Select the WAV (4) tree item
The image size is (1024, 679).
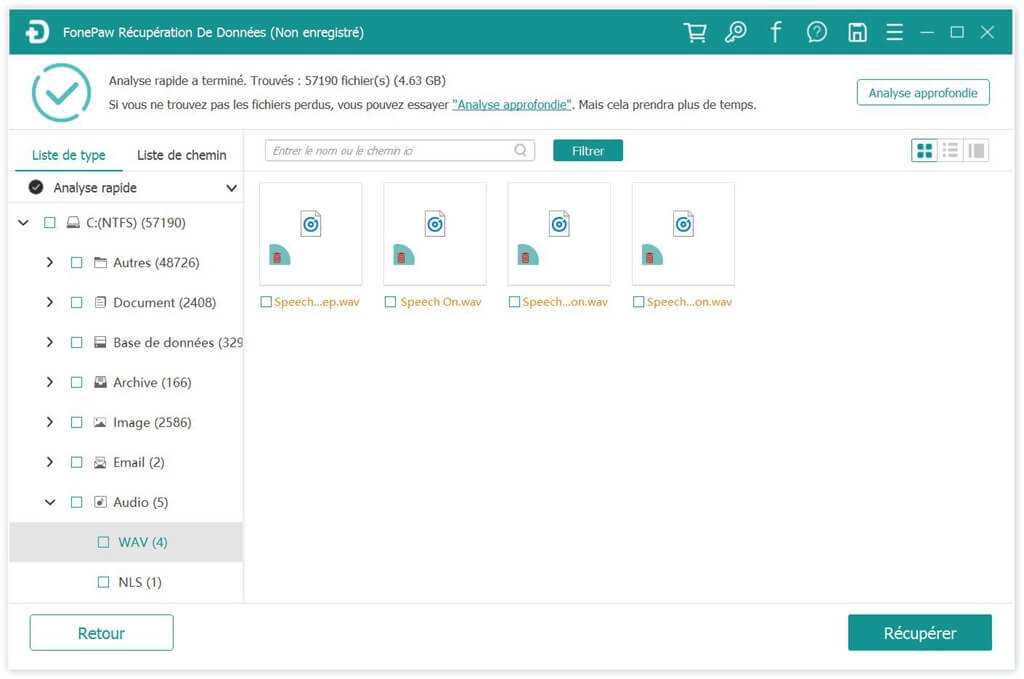126,542
